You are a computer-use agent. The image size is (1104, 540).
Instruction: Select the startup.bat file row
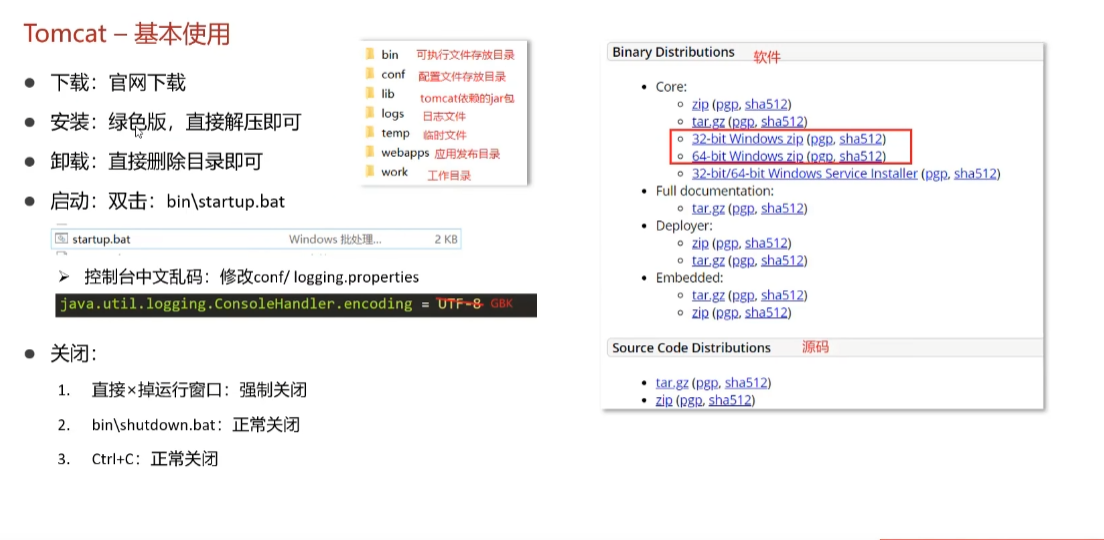[x=256, y=239]
